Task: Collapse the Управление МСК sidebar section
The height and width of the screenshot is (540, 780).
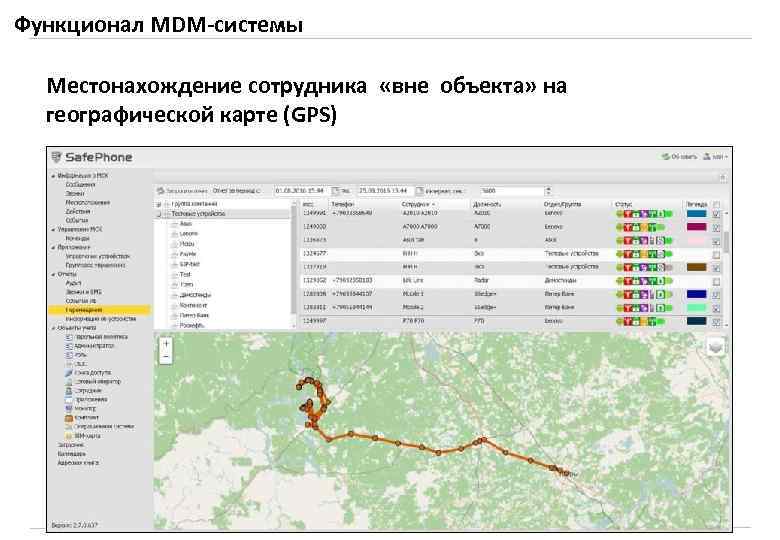Action: 54,230
